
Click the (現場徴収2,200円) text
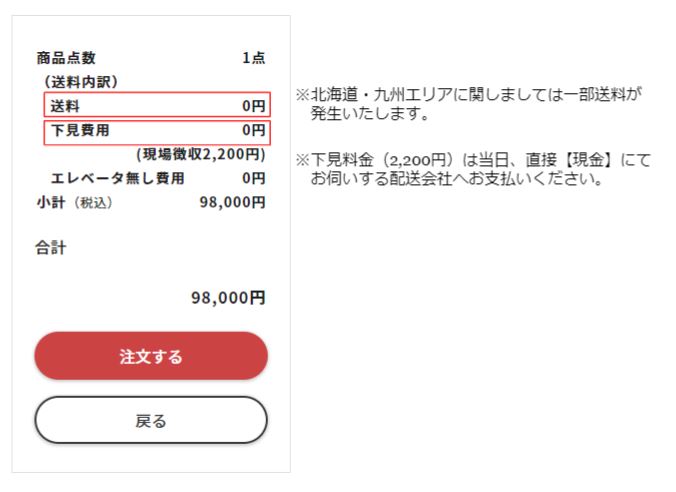coord(200,154)
